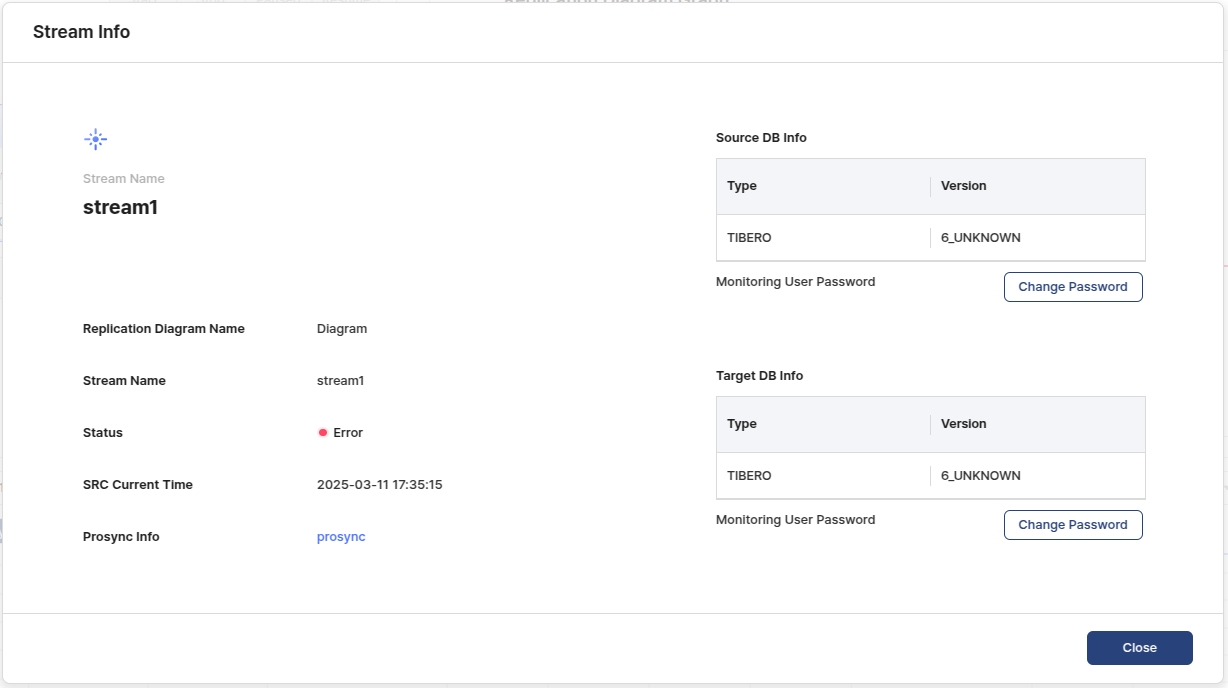Select the 6_UNKNOWN cell in Target DB table
This screenshot has height=688, width=1228.
pyautogui.click(x=980, y=476)
